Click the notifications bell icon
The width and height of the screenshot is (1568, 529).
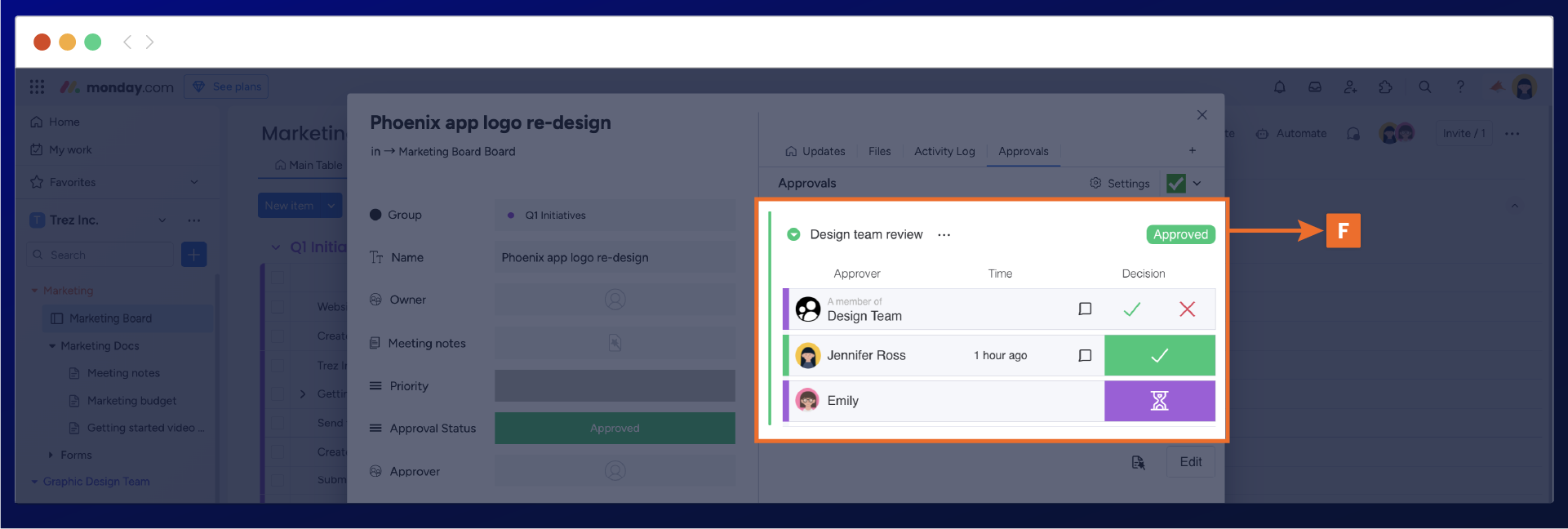tap(1279, 87)
